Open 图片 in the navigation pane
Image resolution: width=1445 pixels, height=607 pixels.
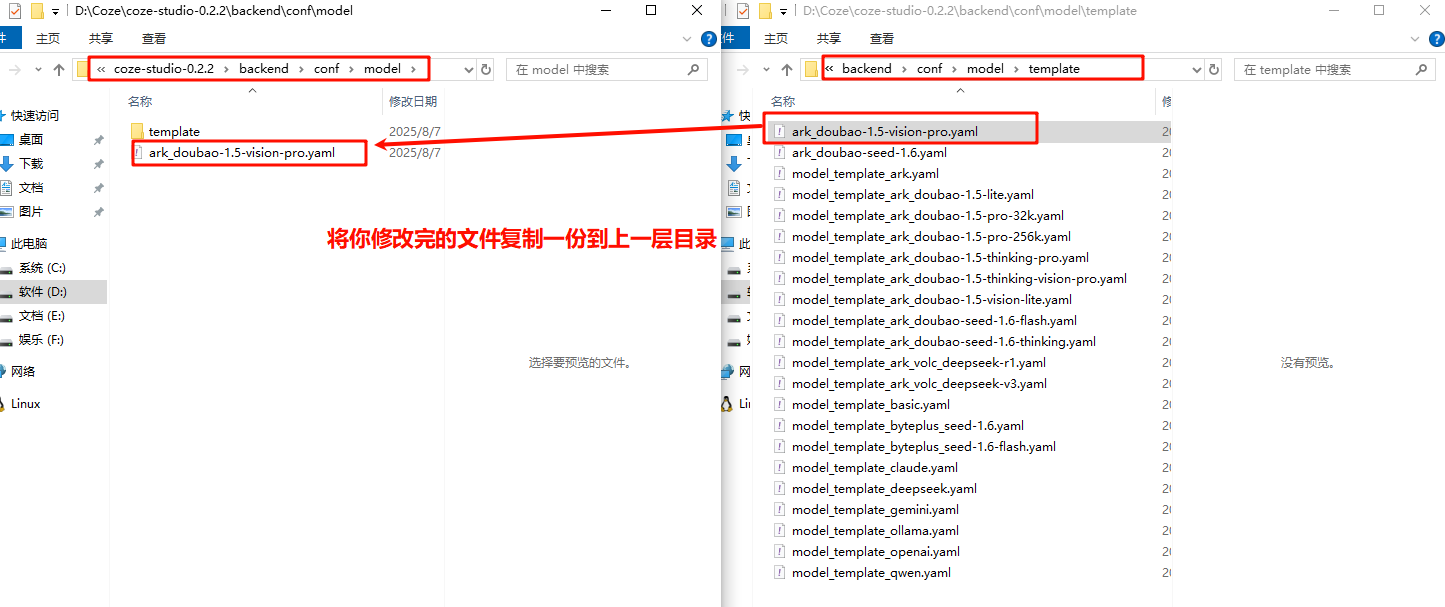click(30, 212)
